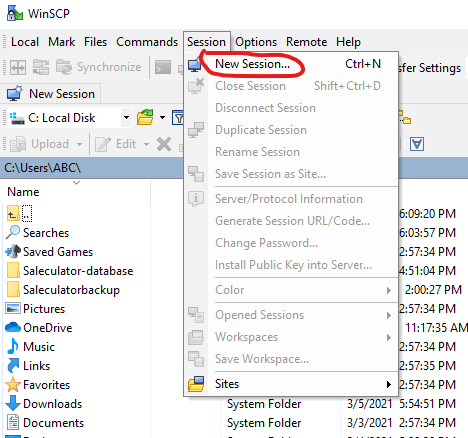Screen dimensions: 468x438
Task: Click the remote folder tree icon
Action: 405,117
